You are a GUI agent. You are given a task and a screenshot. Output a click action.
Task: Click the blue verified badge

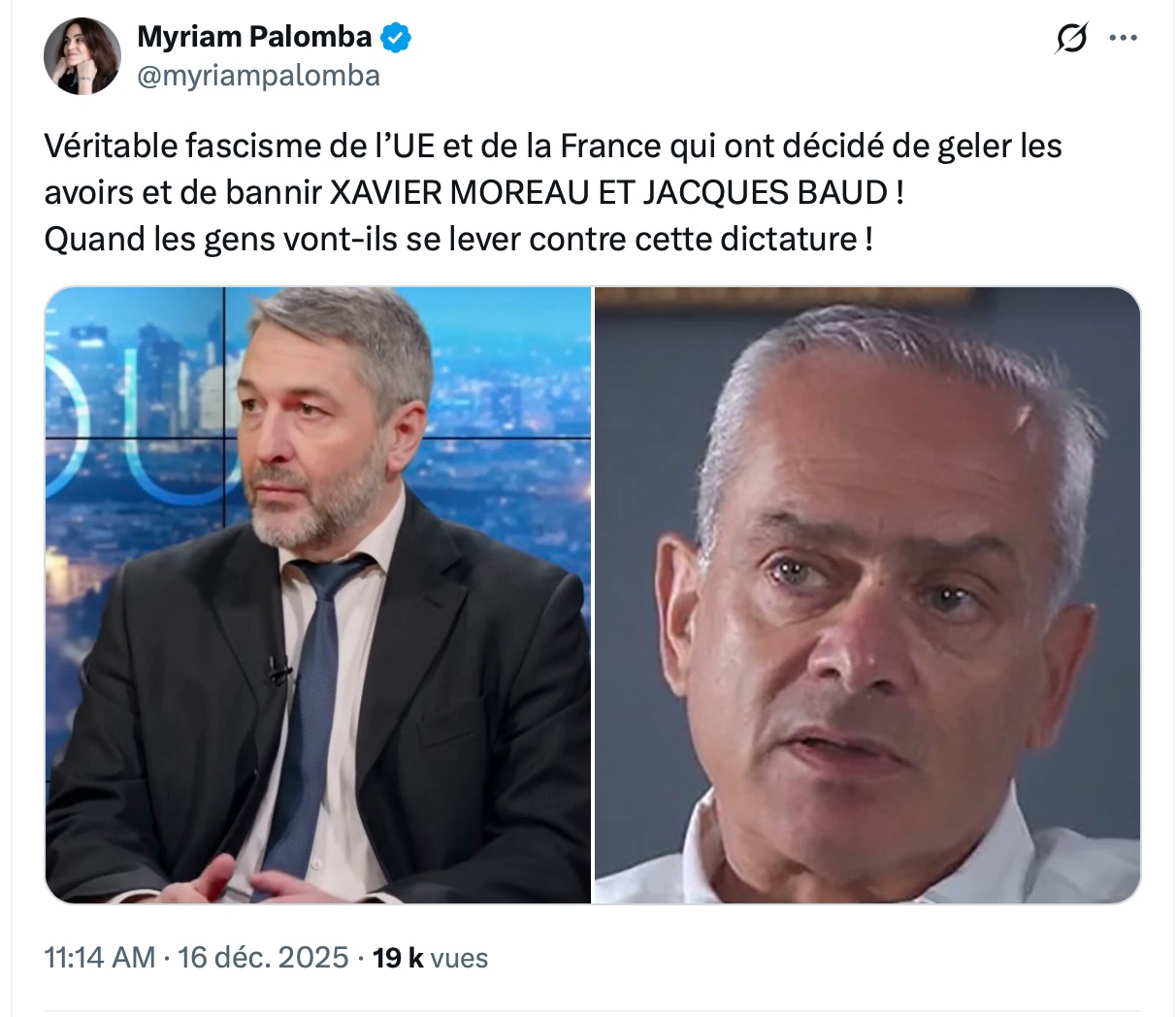(396, 38)
